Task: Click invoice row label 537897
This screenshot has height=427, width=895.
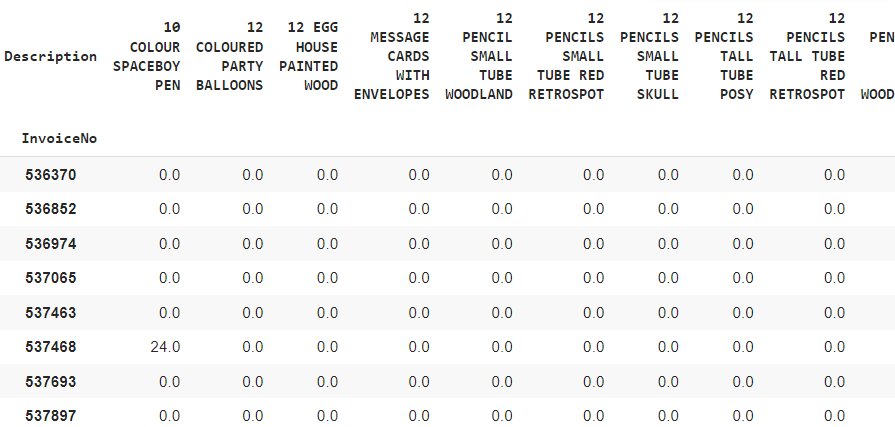Action: pos(51,415)
